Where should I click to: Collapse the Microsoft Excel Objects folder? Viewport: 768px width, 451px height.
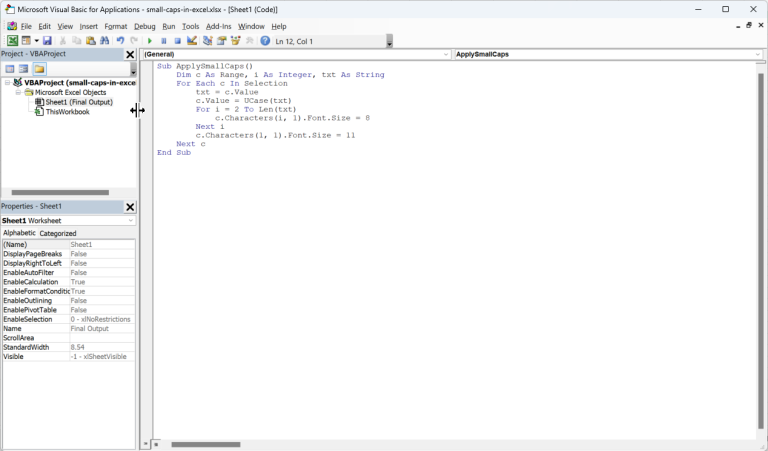[18, 92]
